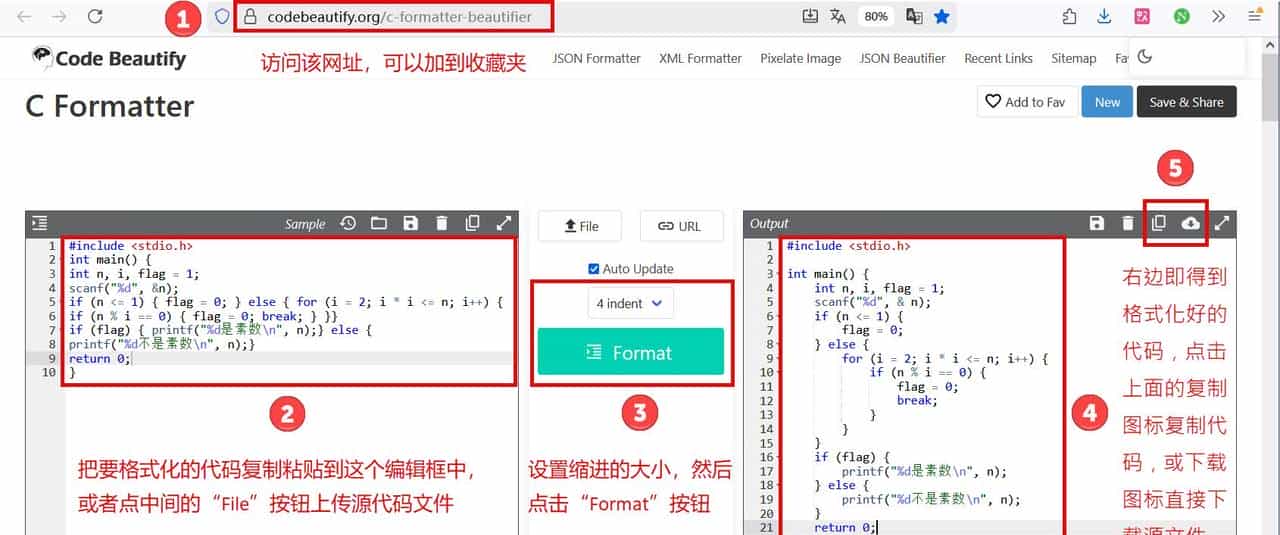The height and width of the screenshot is (535, 1280).
Task: Open JSON Formatter nav link
Action: (596, 58)
